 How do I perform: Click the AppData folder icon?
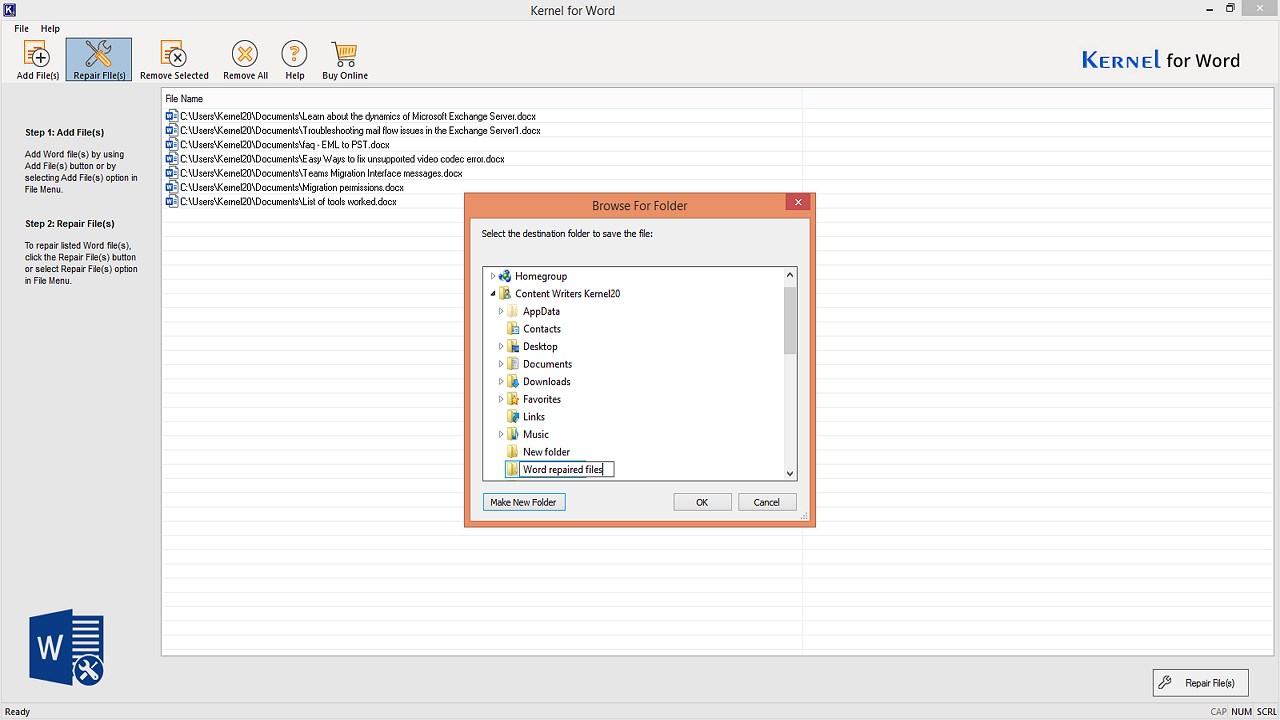[513, 311]
